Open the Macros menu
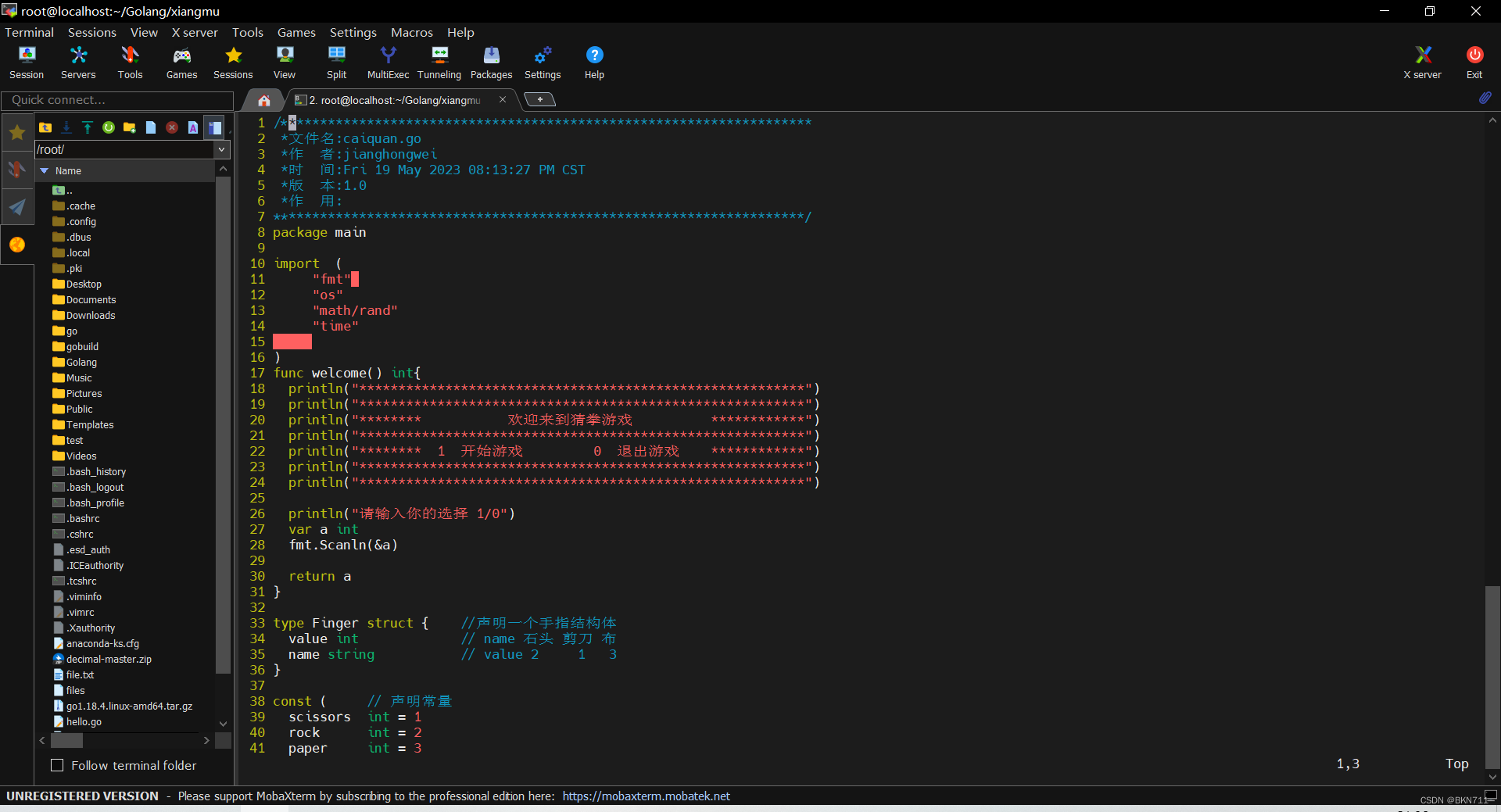1501x812 pixels. point(412,32)
